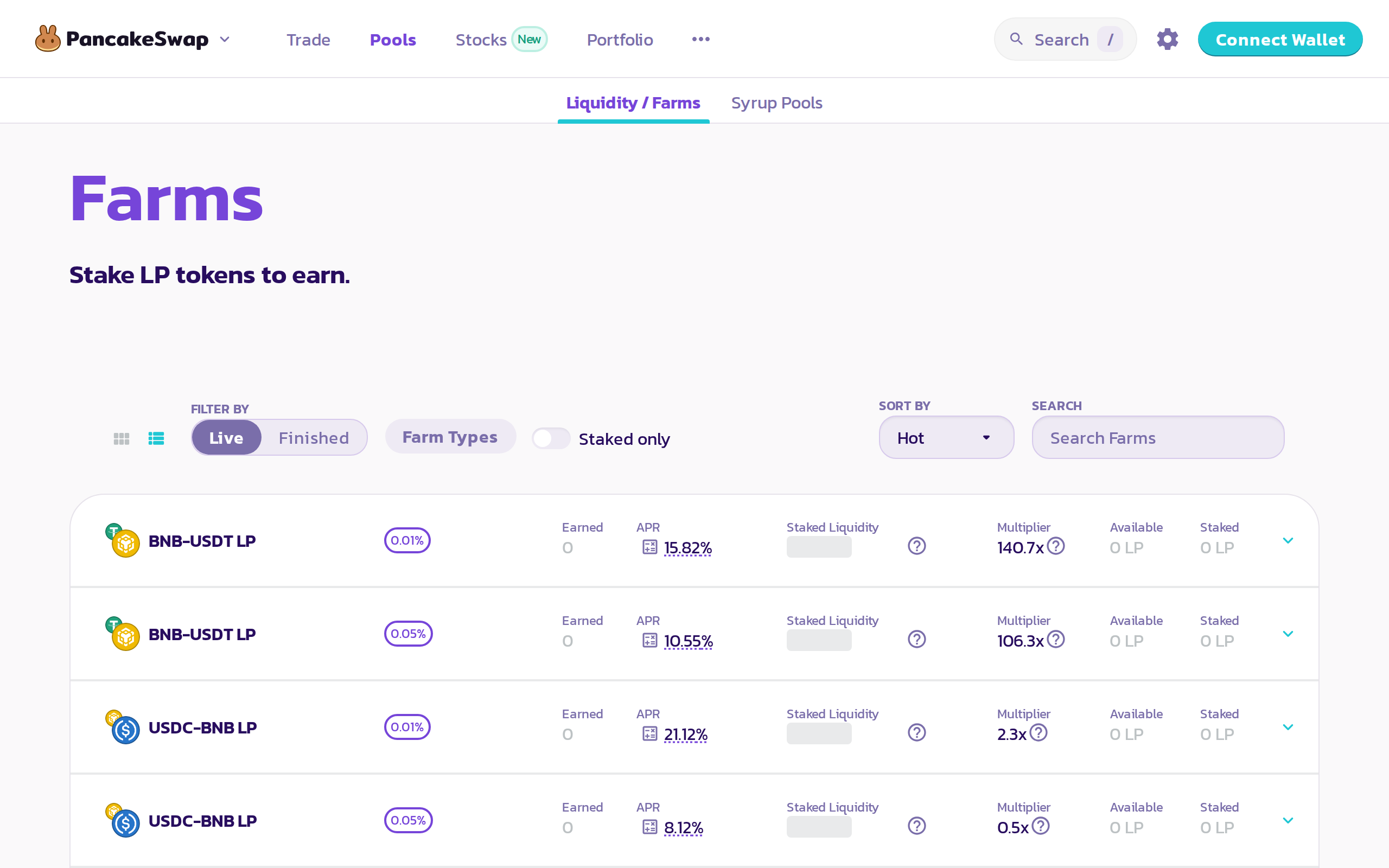
Task: Select the Finished filter
Action: [x=314, y=437]
